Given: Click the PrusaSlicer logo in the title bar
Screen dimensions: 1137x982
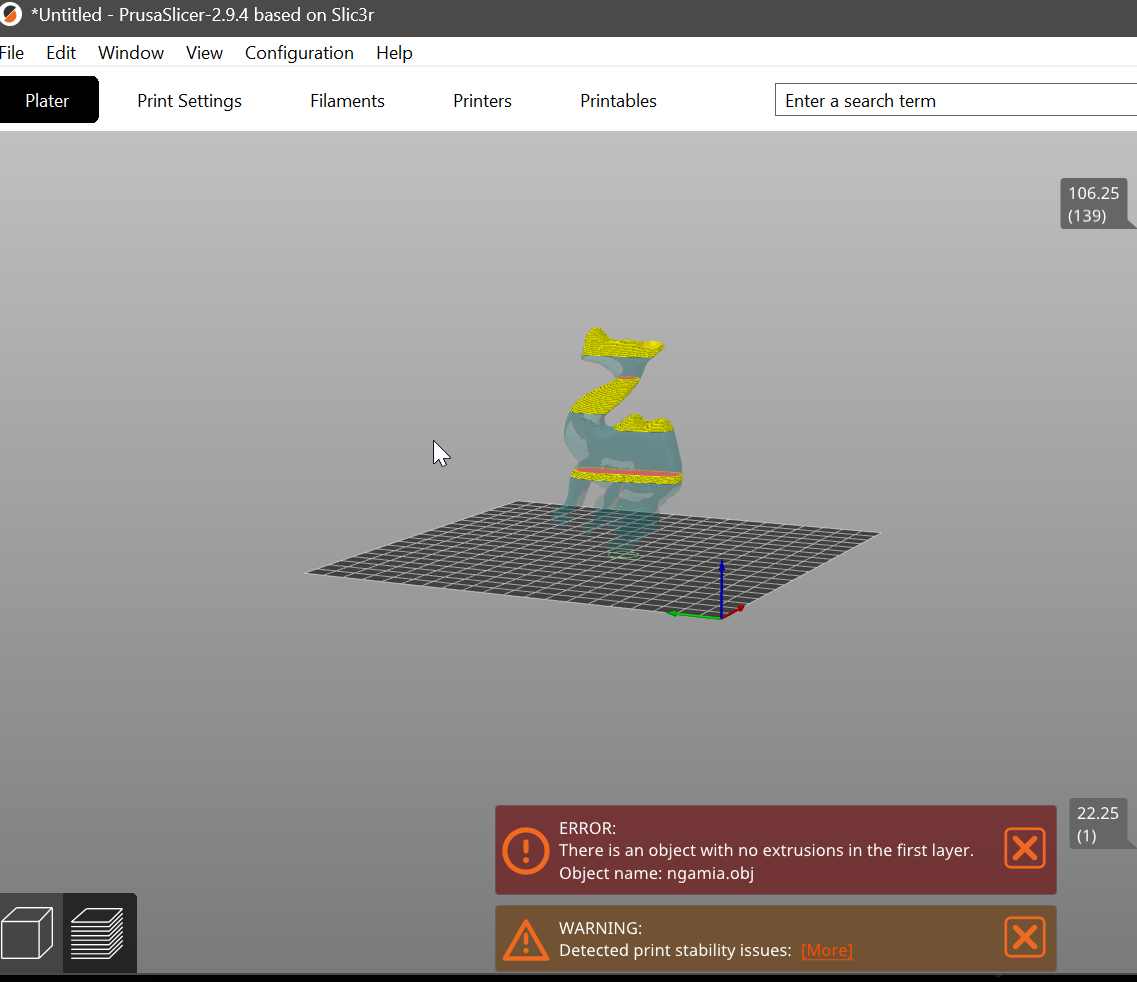Looking at the screenshot, I should (10, 15).
